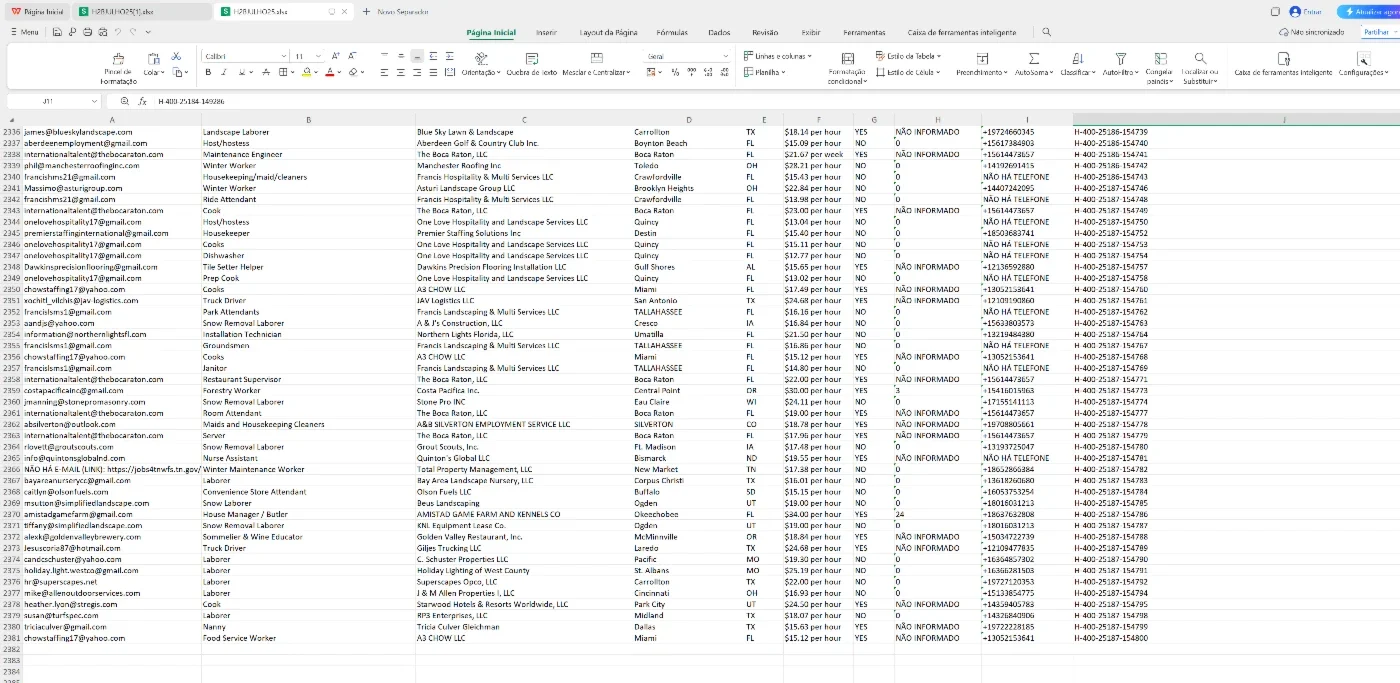The height and width of the screenshot is (683, 1400).
Task: Click the fx insert function icon
Action: point(143,101)
